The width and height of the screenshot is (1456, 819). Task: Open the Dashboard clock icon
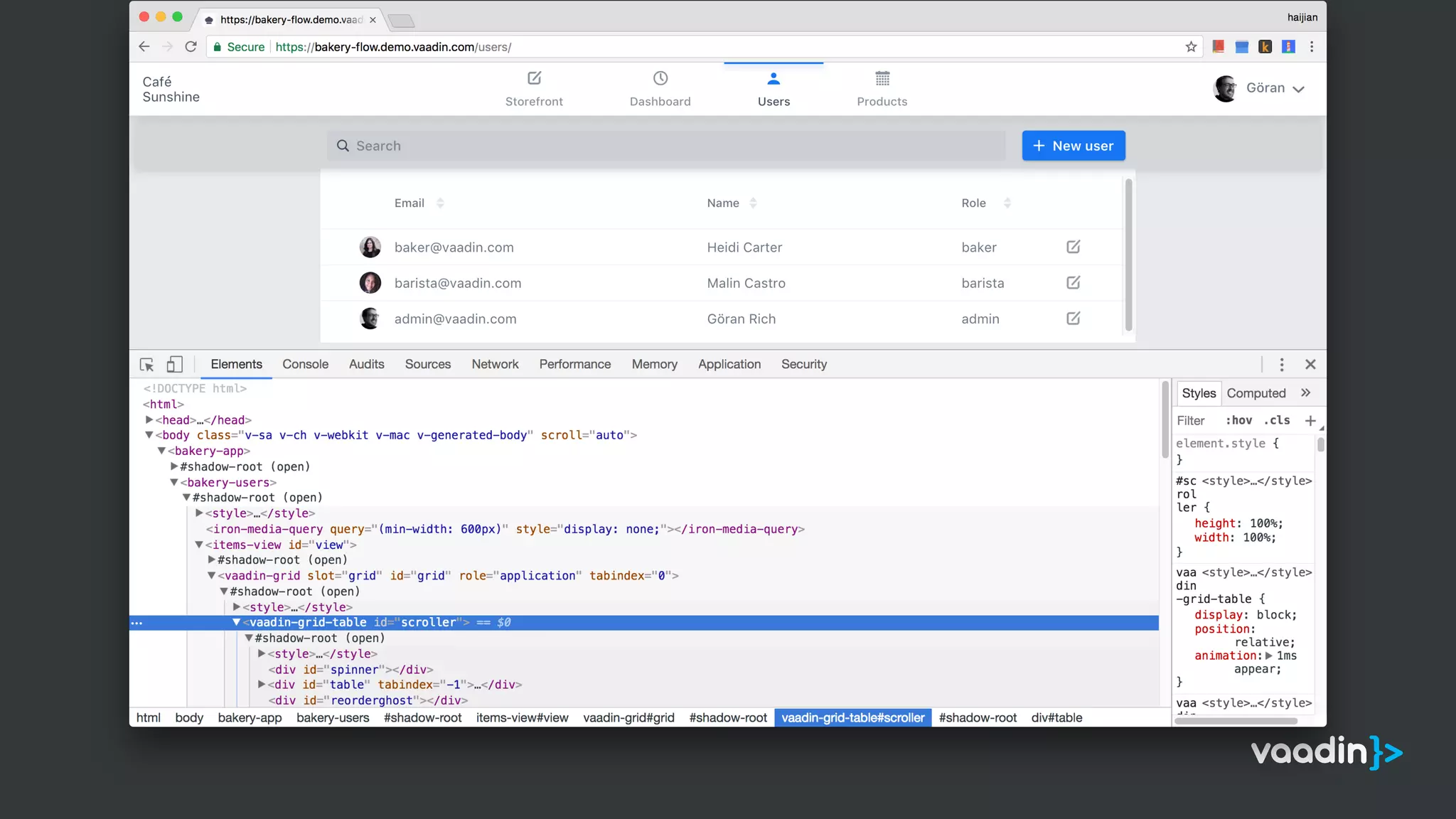(660, 78)
